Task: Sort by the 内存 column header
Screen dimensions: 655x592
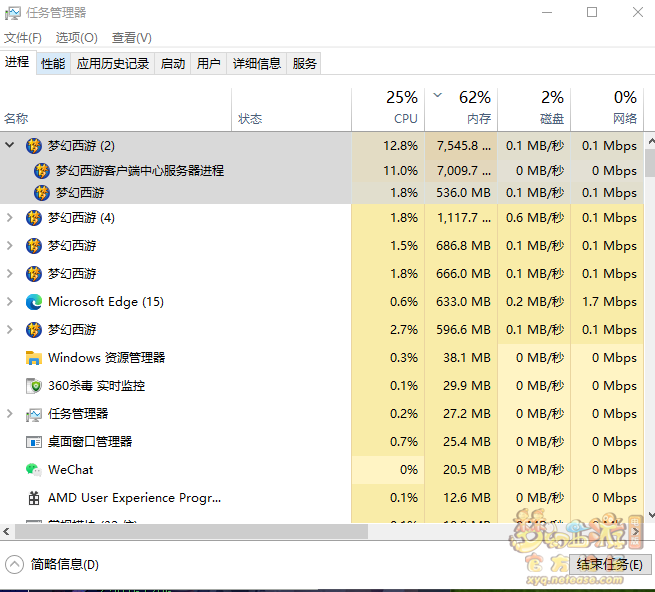Action: pyautogui.click(x=461, y=110)
